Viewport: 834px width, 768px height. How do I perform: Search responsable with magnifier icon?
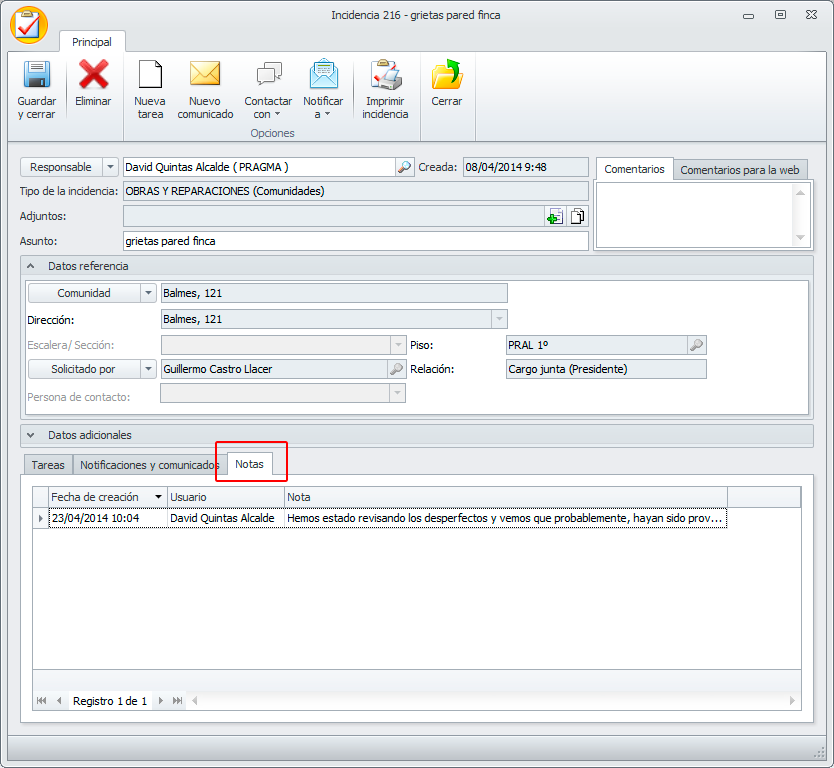point(405,167)
